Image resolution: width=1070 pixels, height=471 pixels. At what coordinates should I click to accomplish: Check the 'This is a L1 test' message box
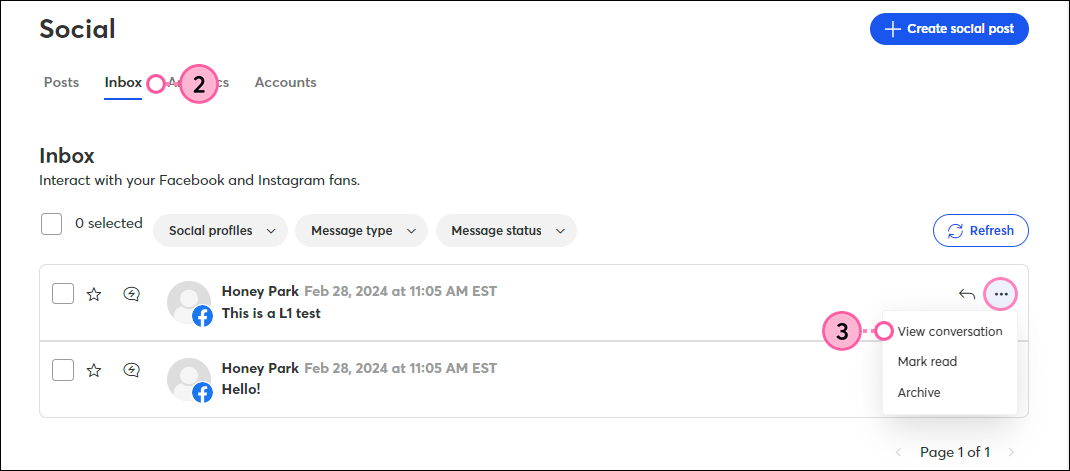click(63, 294)
